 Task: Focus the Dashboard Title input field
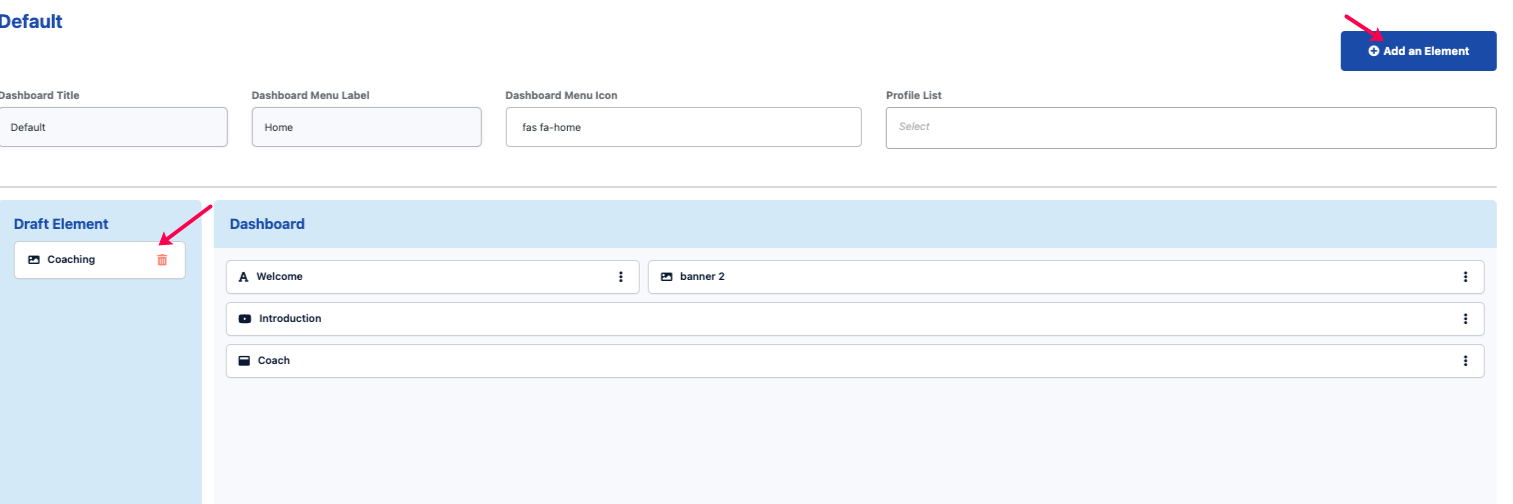tap(112, 128)
